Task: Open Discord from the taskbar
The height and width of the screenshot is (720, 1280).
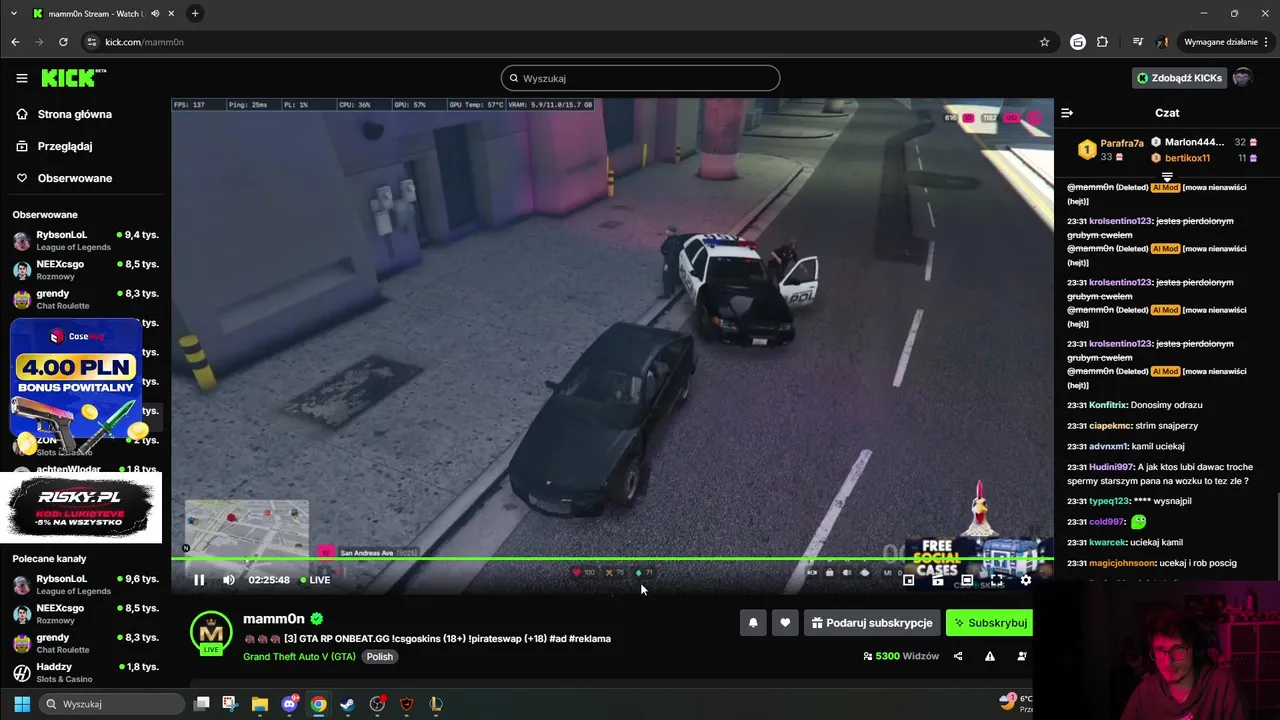Action: tap(290, 704)
